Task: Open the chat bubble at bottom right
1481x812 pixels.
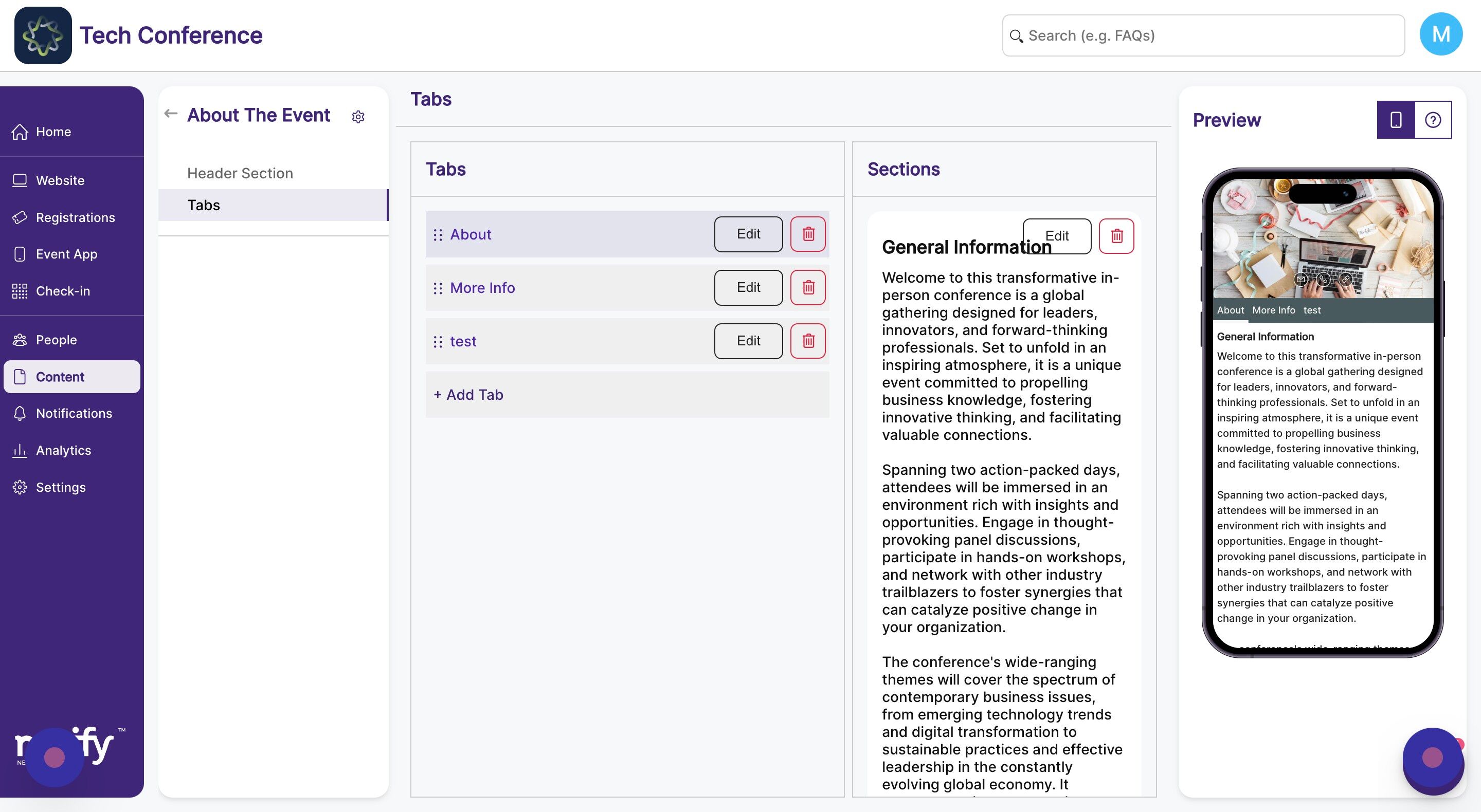Action: (1432, 758)
